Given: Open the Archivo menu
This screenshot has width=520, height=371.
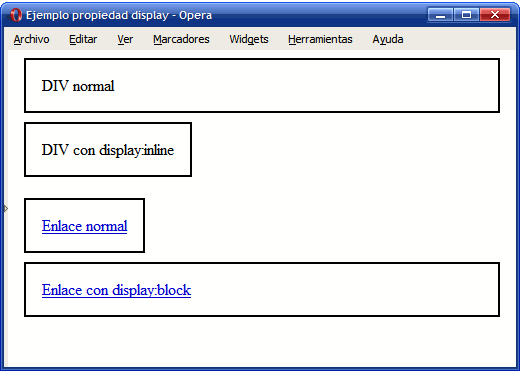Looking at the screenshot, I should pyautogui.click(x=31, y=39).
